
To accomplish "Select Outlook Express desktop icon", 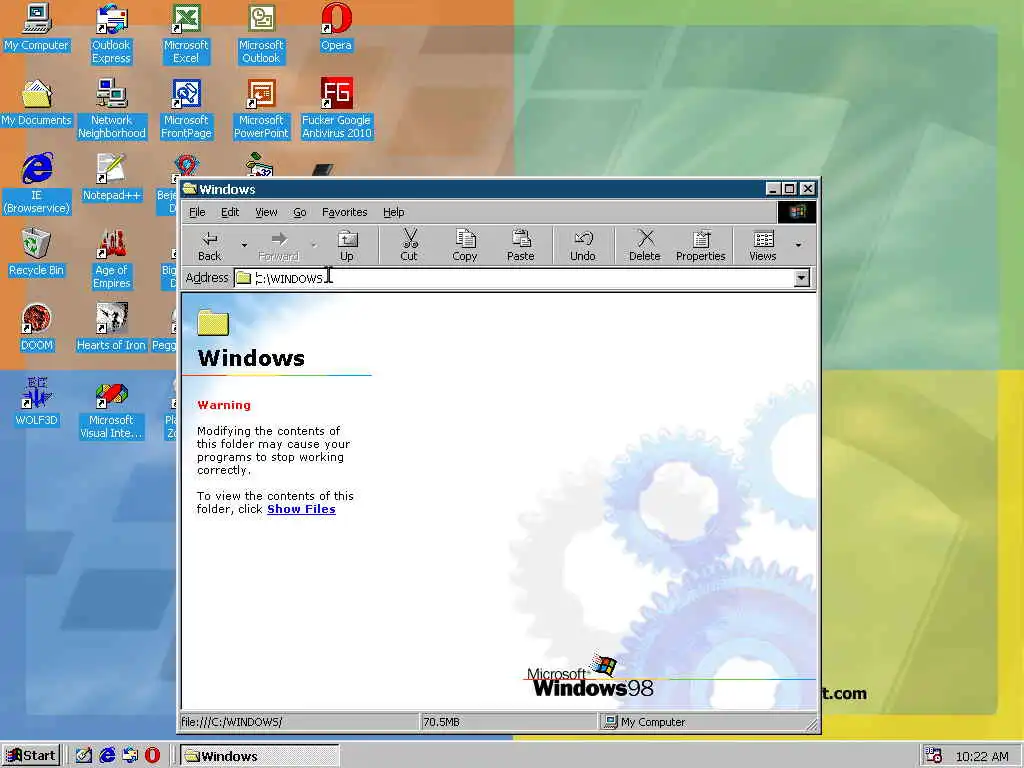I will 111,34.
